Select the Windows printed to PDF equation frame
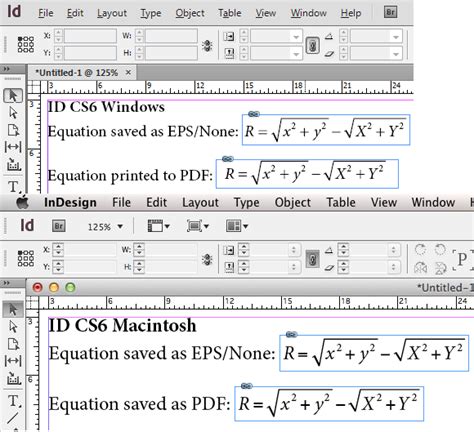474x432 pixels. (307, 174)
